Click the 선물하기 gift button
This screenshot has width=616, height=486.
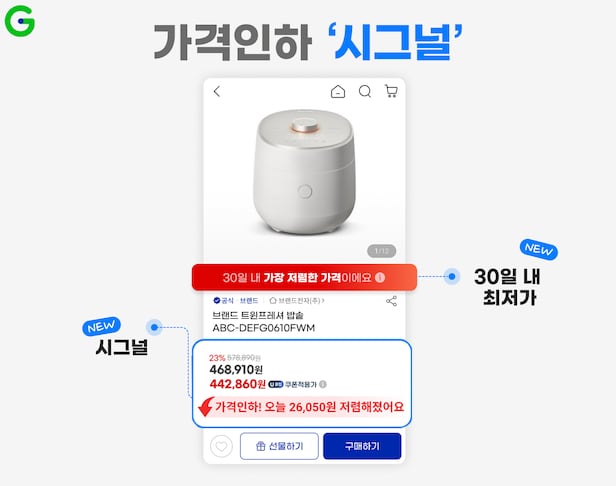(279, 446)
